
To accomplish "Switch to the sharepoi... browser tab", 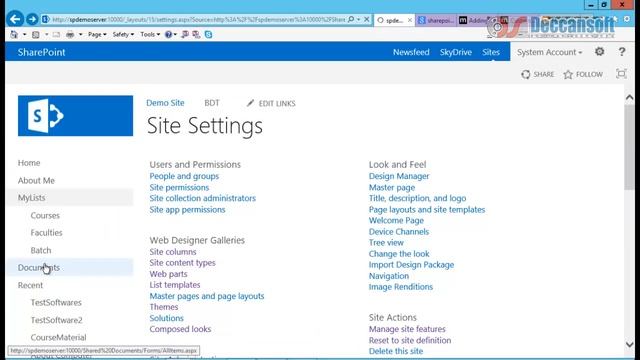I will point(436,20).
